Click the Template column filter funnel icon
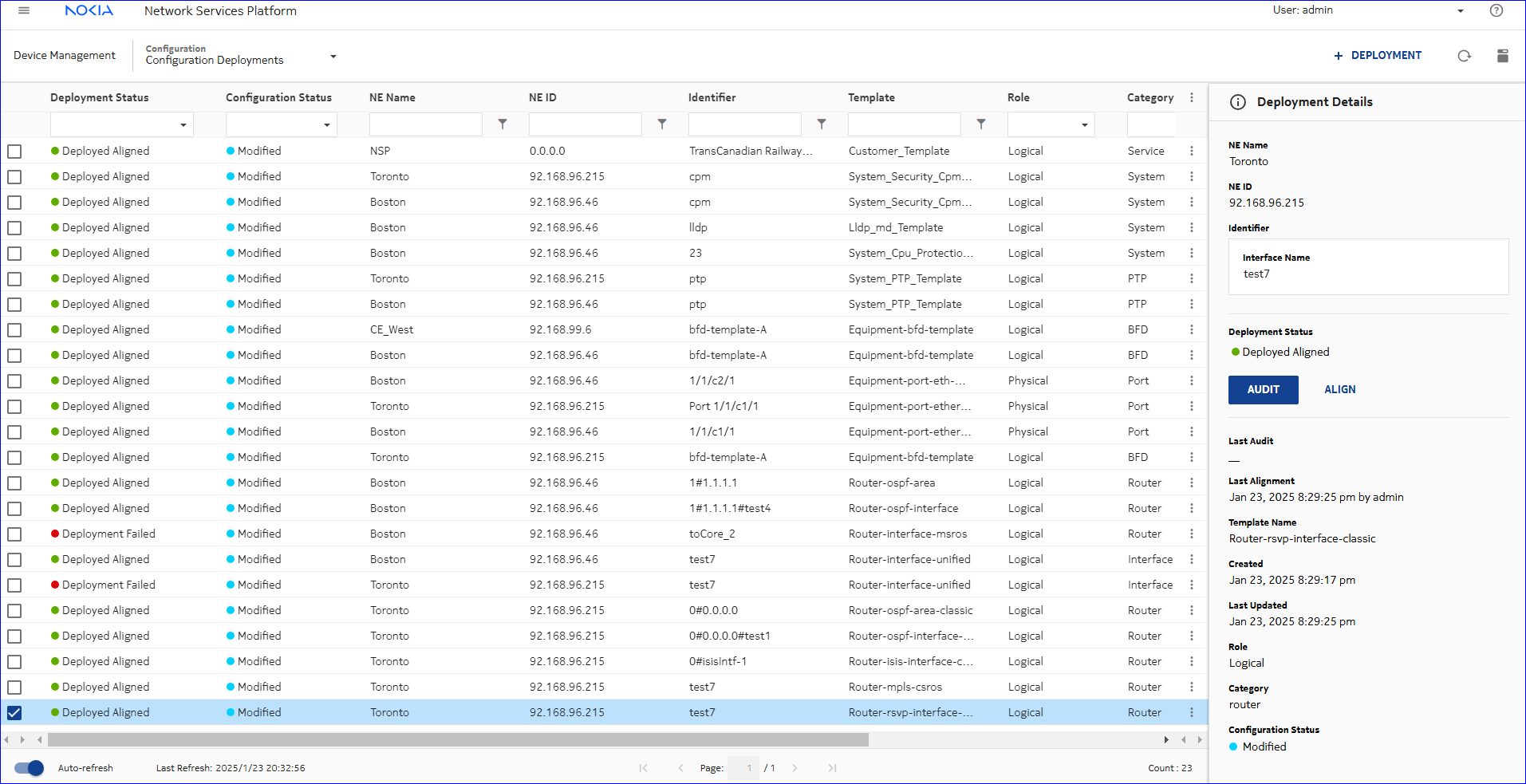The width and height of the screenshot is (1526, 784). point(981,124)
